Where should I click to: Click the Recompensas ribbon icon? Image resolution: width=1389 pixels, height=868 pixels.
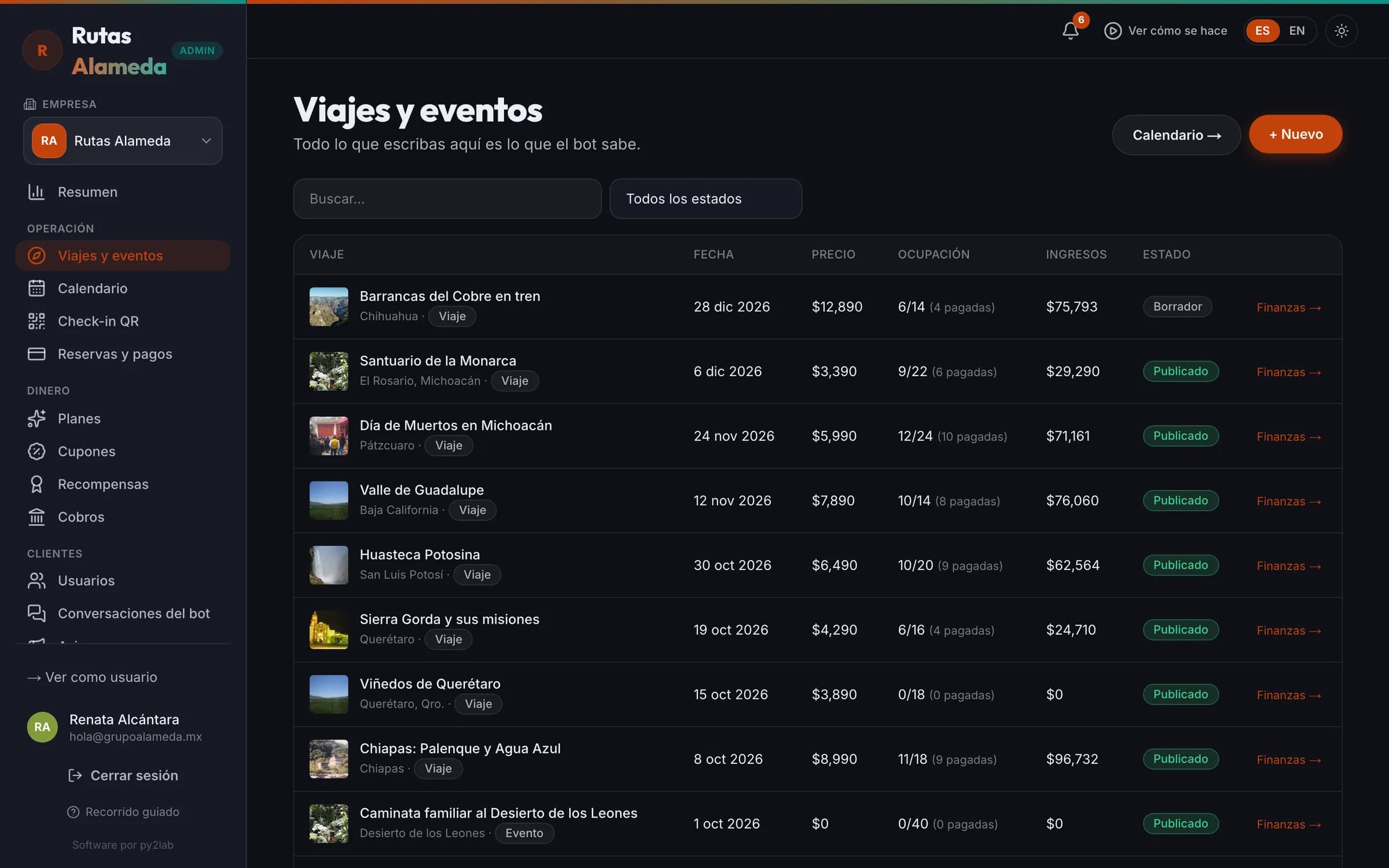[36, 484]
